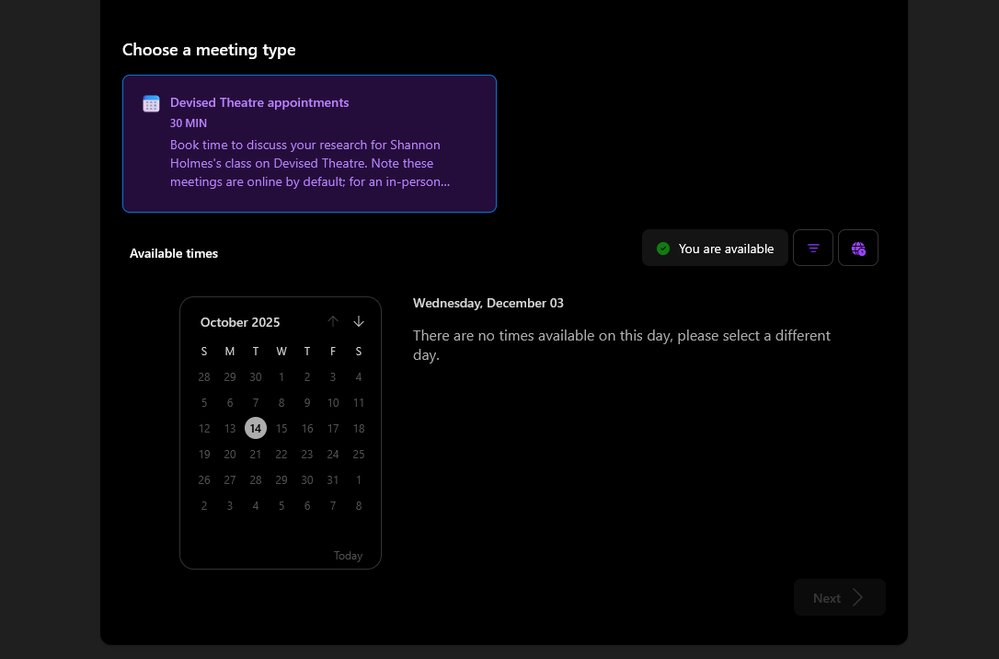
Task: Click the green check availability icon
Action: 663,249
